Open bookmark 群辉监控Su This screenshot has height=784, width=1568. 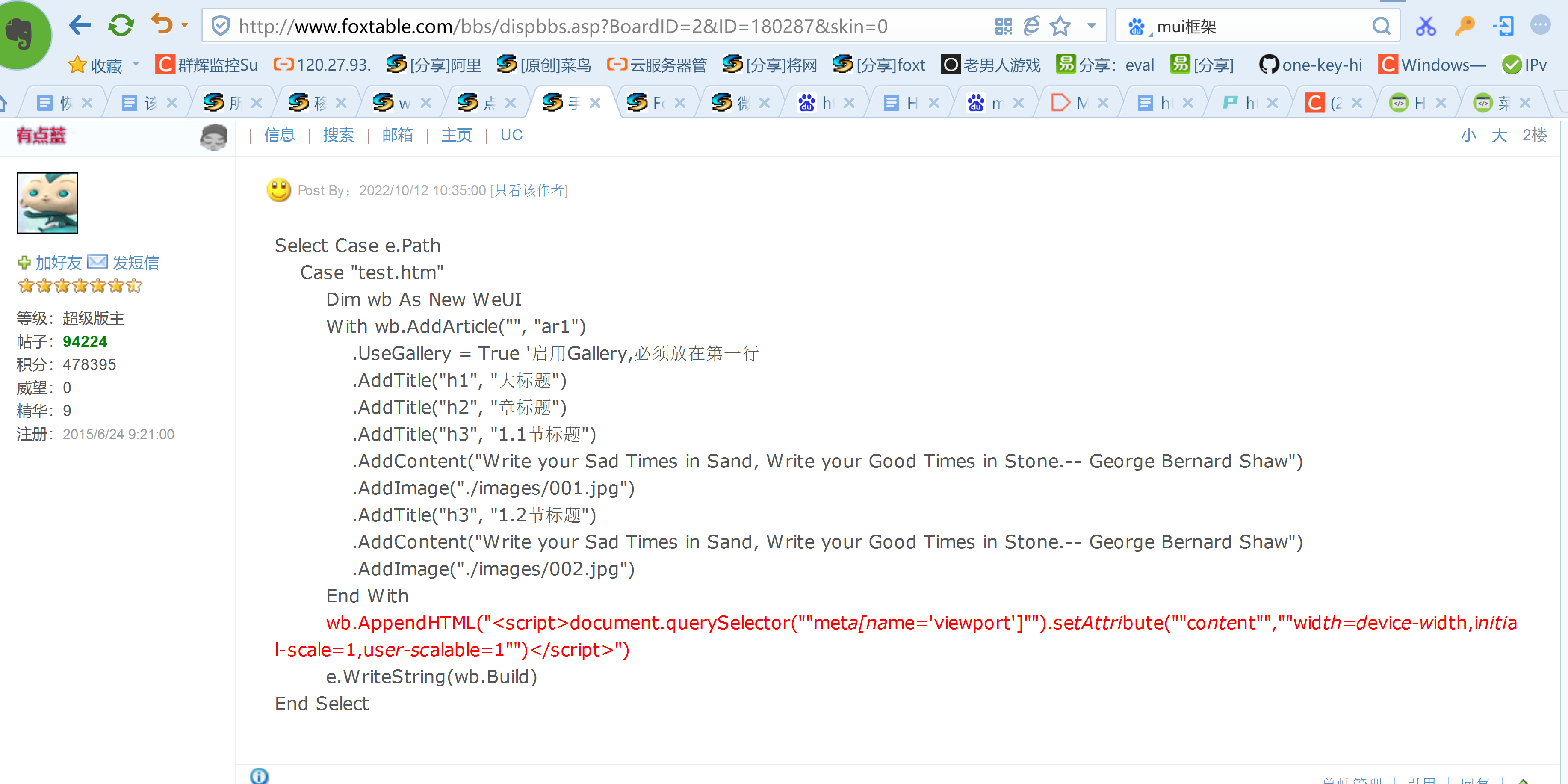point(207,65)
